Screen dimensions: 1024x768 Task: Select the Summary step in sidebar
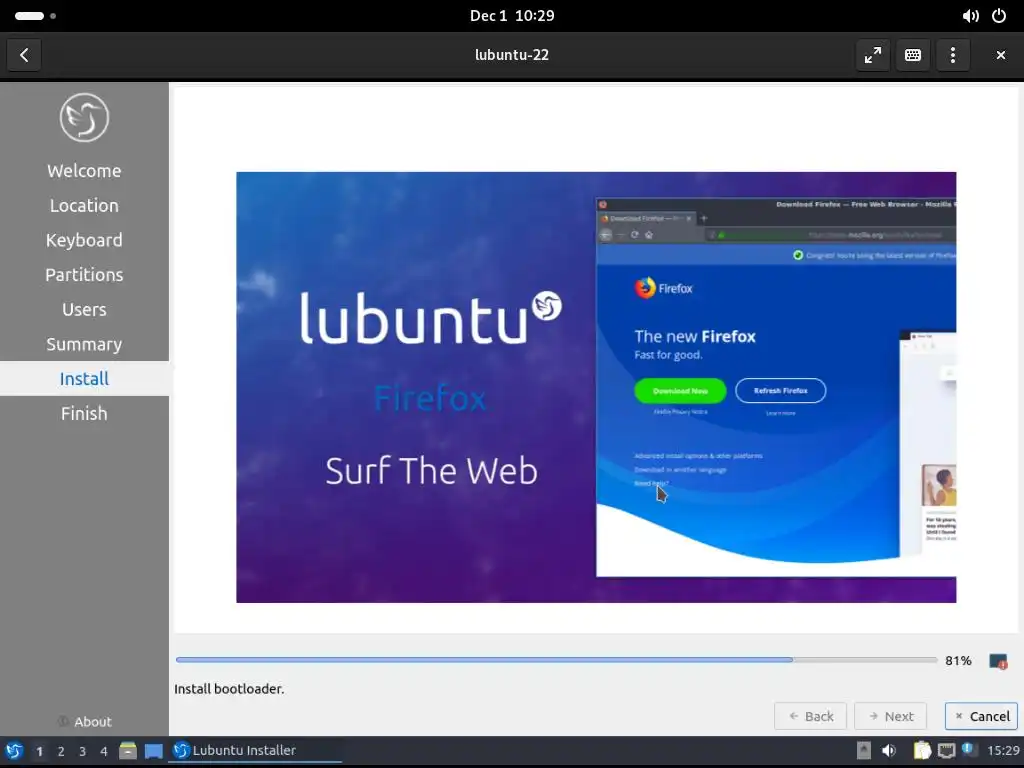pyautogui.click(x=84, y=344)
